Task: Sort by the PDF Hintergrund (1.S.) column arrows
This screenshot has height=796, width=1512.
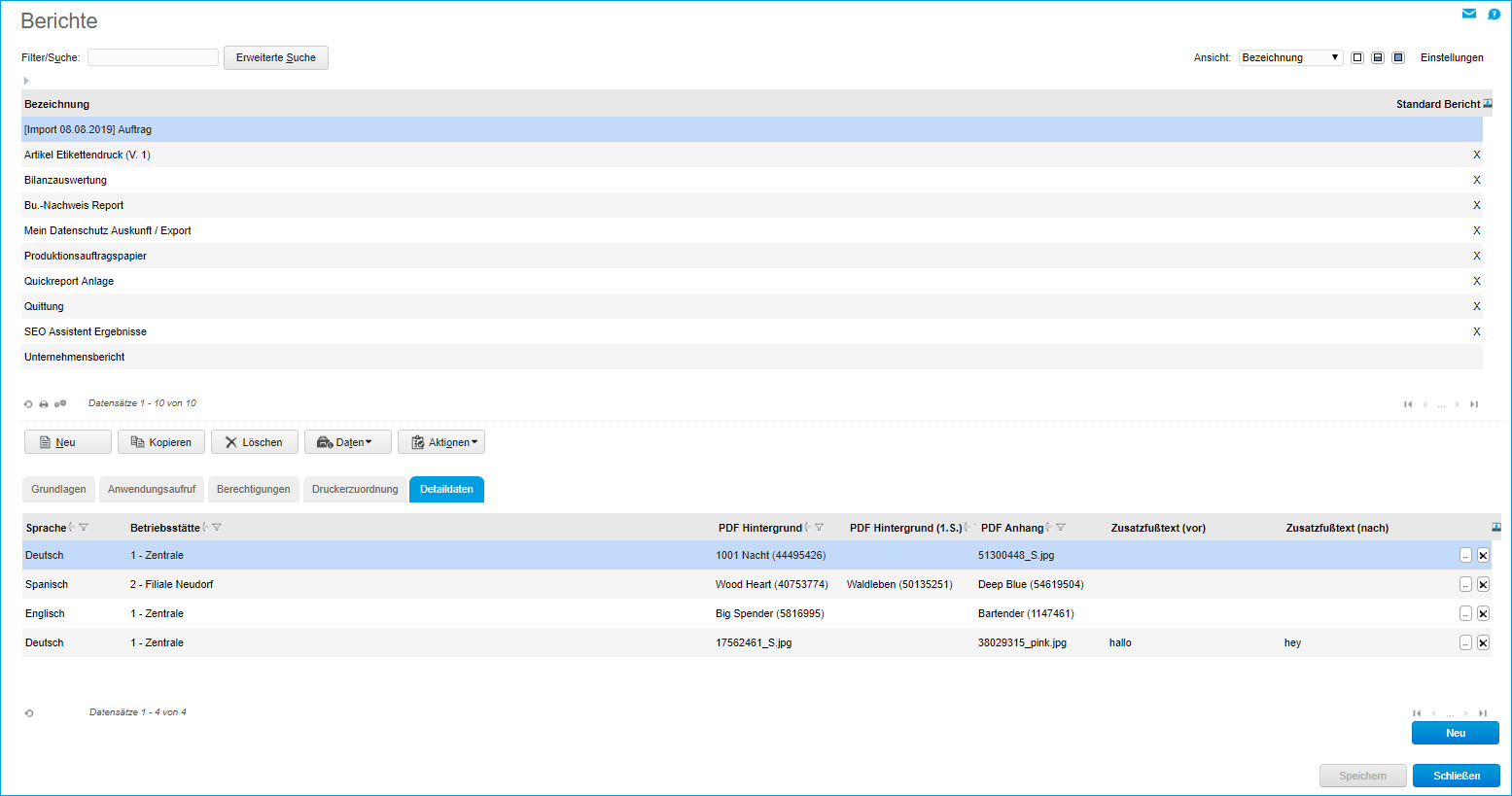Action: click(967, 527)
